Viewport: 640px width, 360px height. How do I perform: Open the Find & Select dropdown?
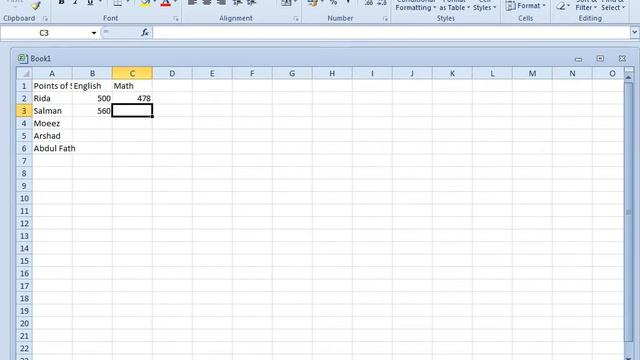tap(613, 5)
